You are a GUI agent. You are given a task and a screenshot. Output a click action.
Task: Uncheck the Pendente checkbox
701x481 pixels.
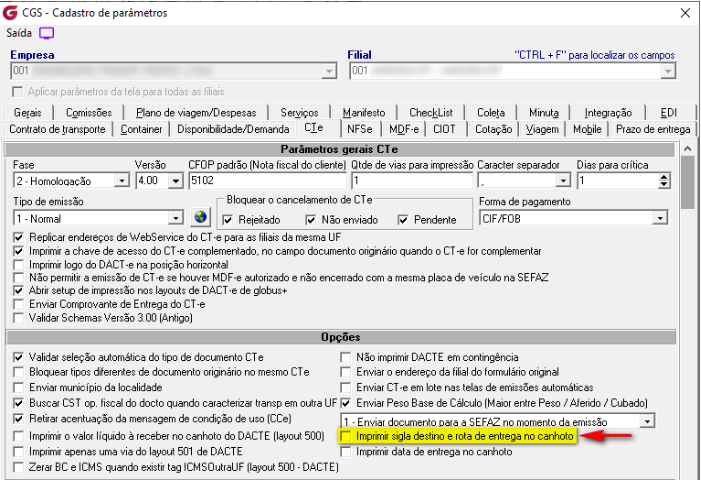pos(403,219)
